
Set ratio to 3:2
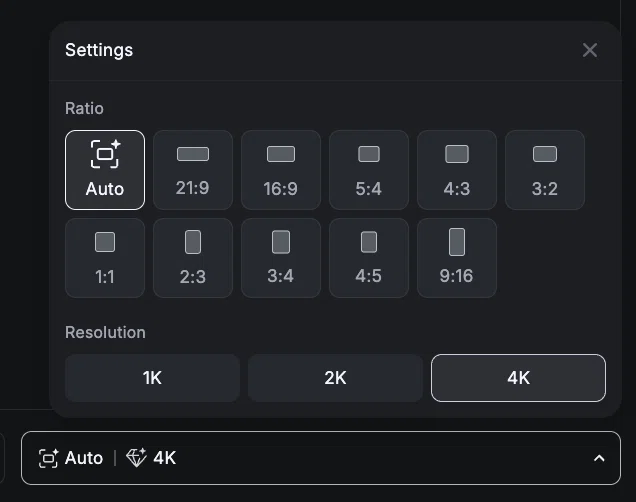click(x=545, y=170)
